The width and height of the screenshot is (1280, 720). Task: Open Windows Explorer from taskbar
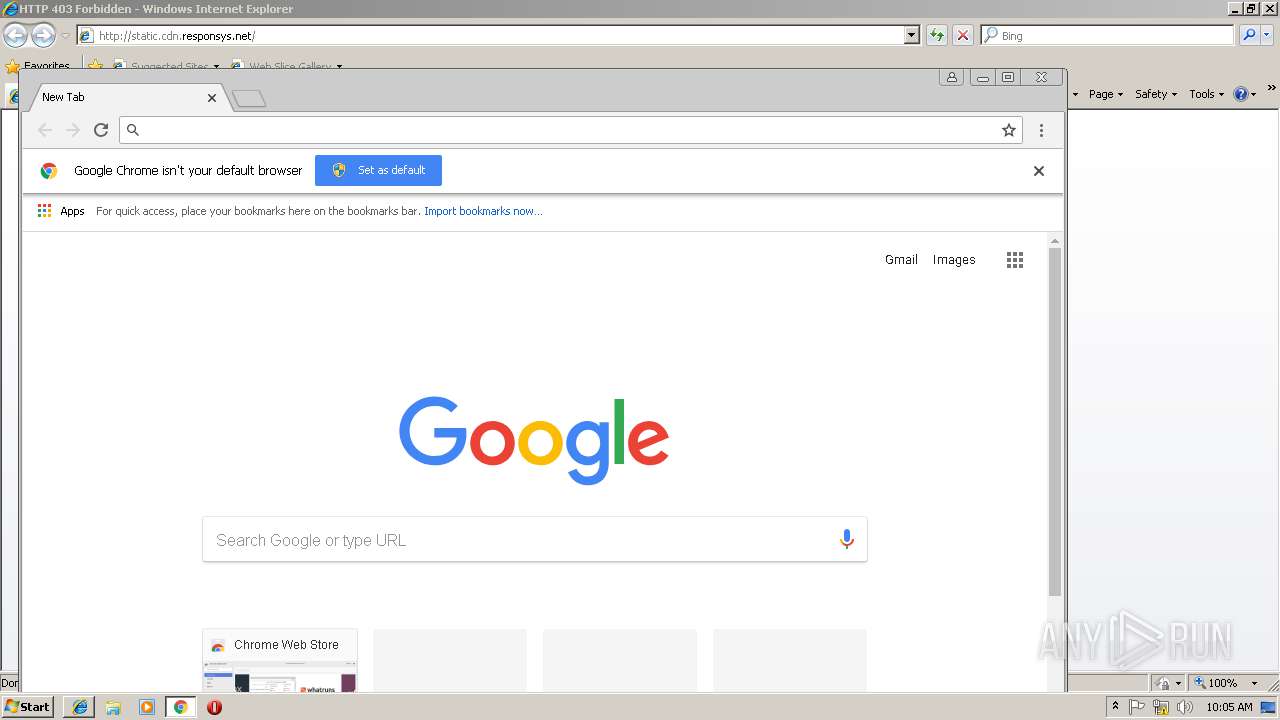click(113, 707)
